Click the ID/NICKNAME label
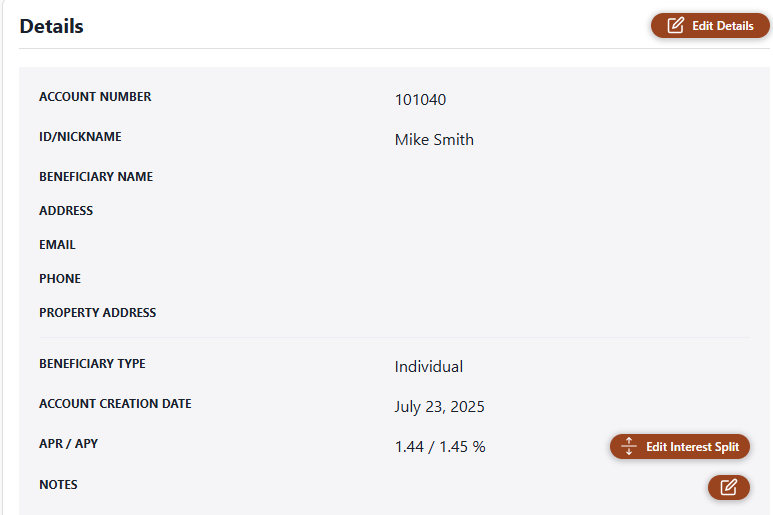Screen dimensions: 773x515 (80, 137)
